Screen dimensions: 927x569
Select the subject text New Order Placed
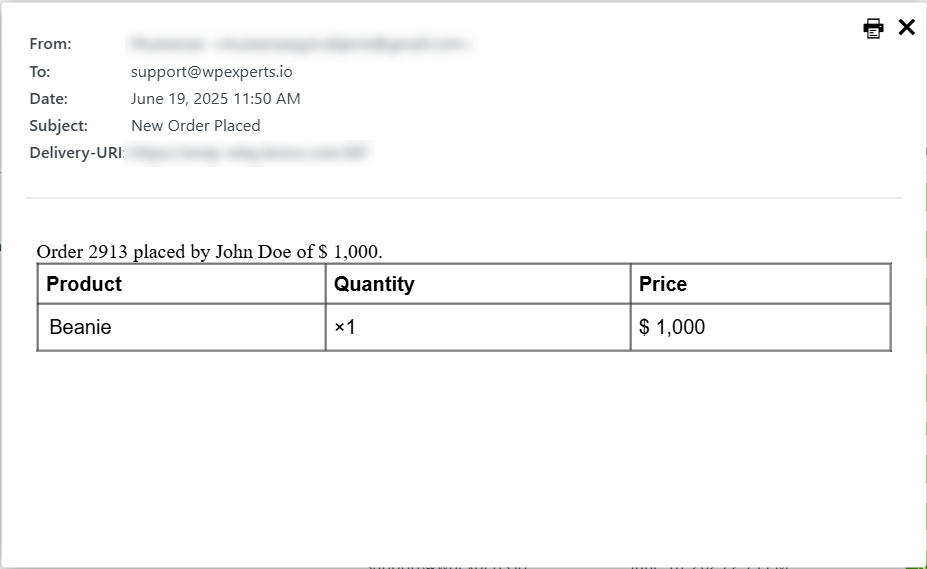tap(195, 126)
